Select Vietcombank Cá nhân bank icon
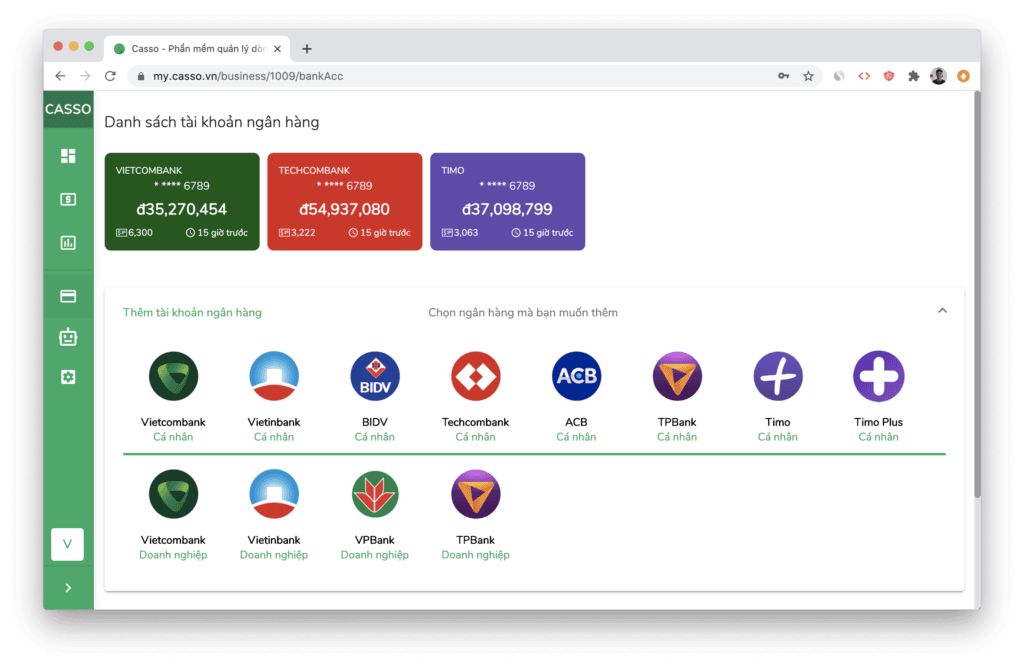This screenshot has width=1024, height=667. coord(173,376)
